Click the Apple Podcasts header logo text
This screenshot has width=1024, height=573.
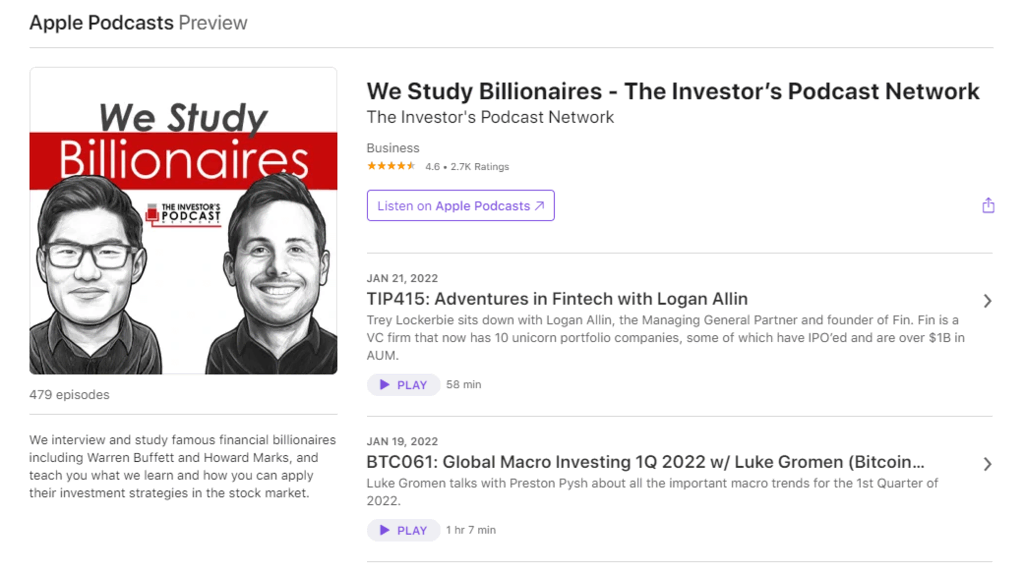click(x=101, y=23)
